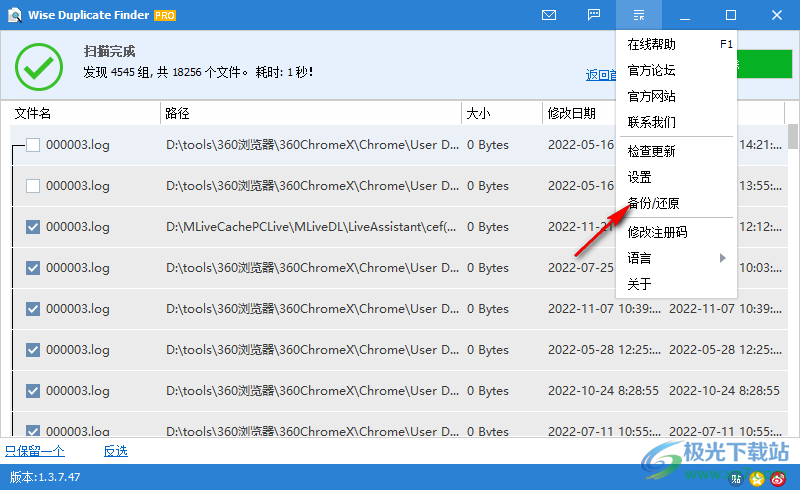Viewport: 800px width, 490px height.
Task: Maximize the Wise Duplicate Finder window
Action: pos(731,15)
